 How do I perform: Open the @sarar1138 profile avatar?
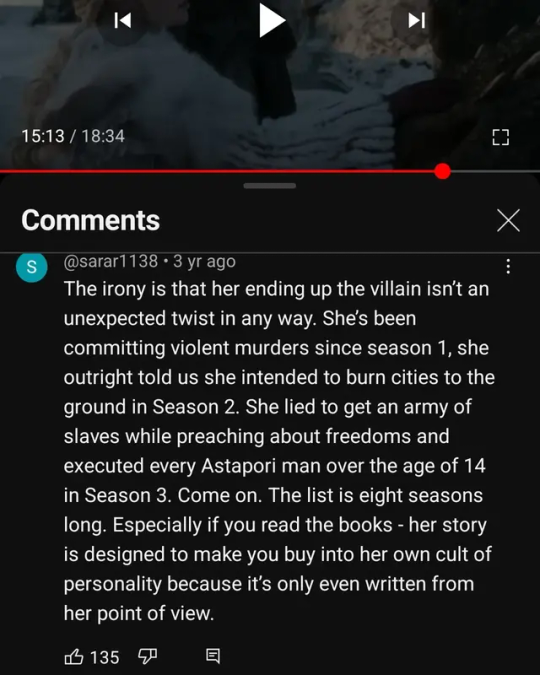point(31,267)
